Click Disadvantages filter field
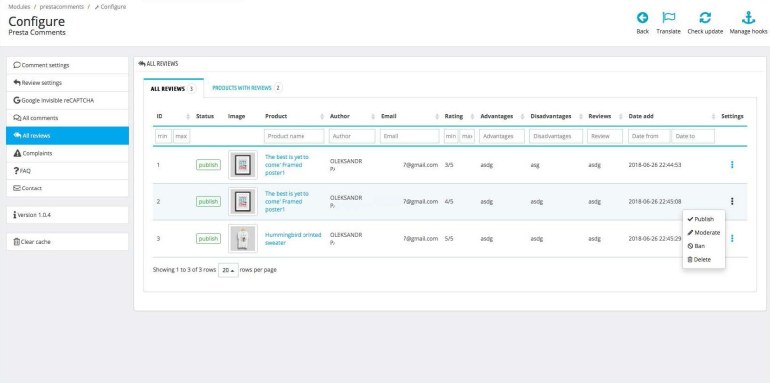The width and height of the screenshot is (770, 383). (x=556, y=136)
